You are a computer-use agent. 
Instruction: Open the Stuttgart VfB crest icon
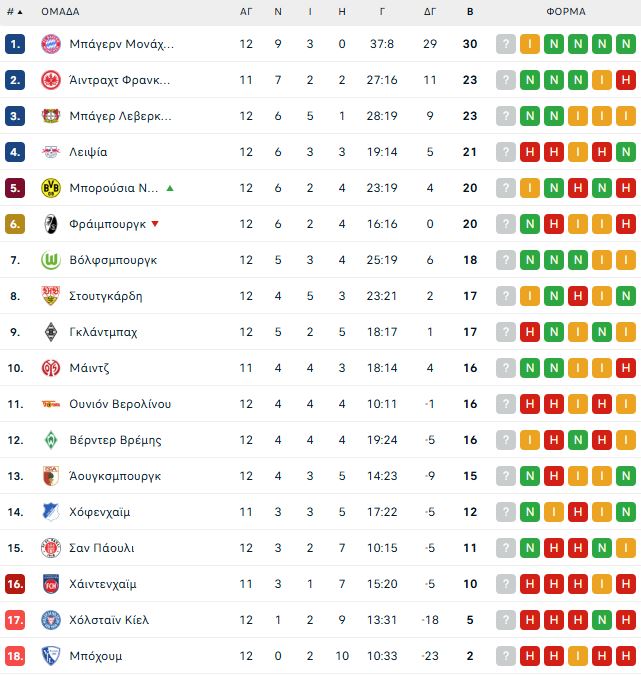click(51, 296)
